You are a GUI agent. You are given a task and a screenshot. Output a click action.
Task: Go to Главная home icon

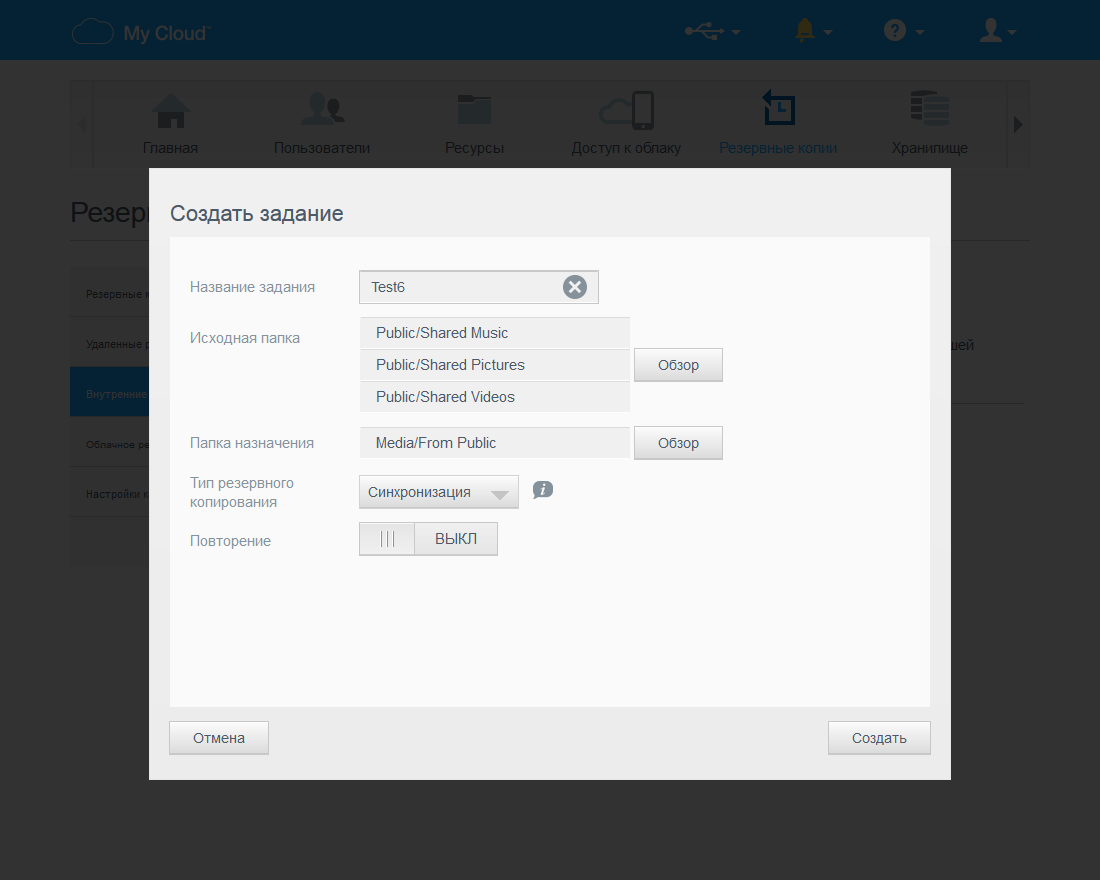click(170, 111)
